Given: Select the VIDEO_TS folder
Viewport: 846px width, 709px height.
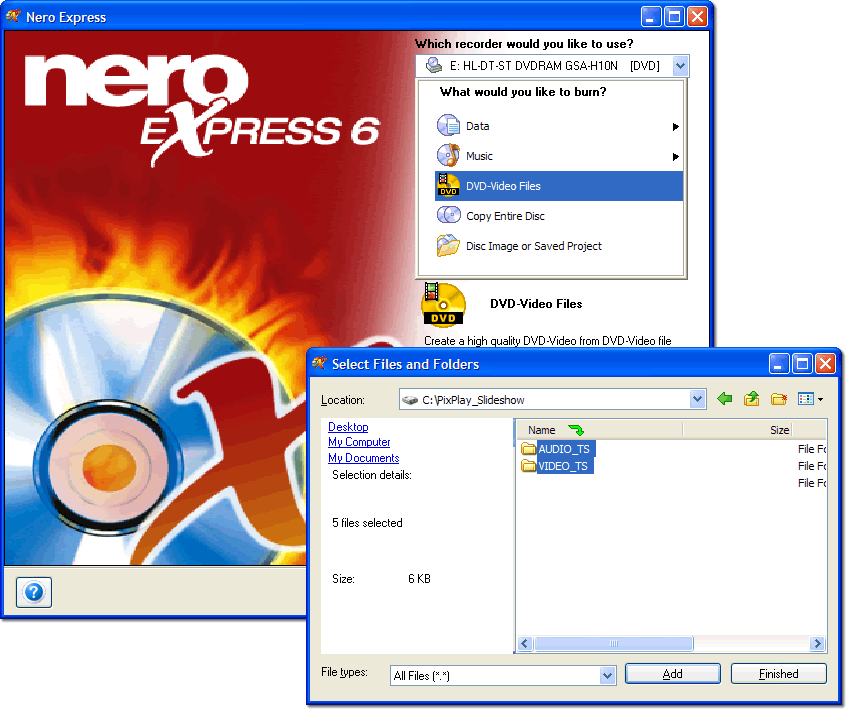Looking at the screenshot, I should point(563,466).
